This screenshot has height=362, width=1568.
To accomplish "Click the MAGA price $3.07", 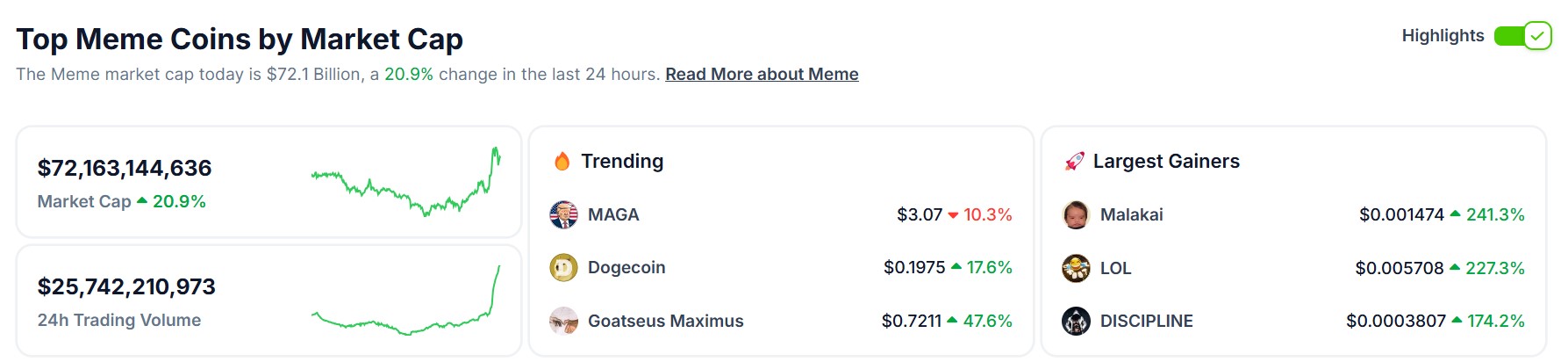I will [920, 214].
